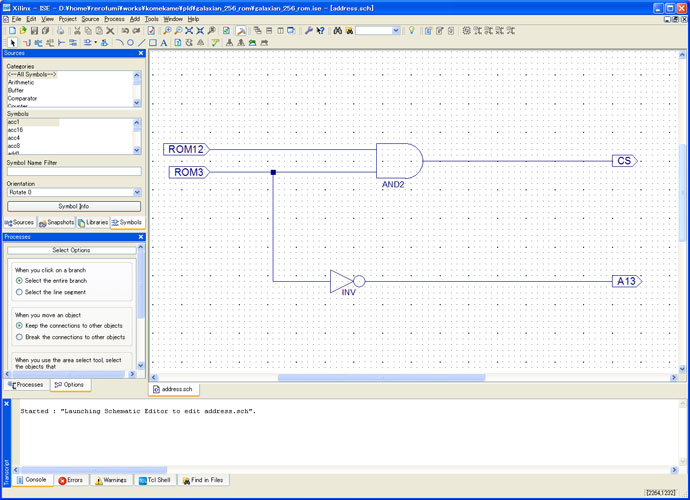Click the What's This help pointer icon
This screenshot has width=690, height=500.
[320, 30]
